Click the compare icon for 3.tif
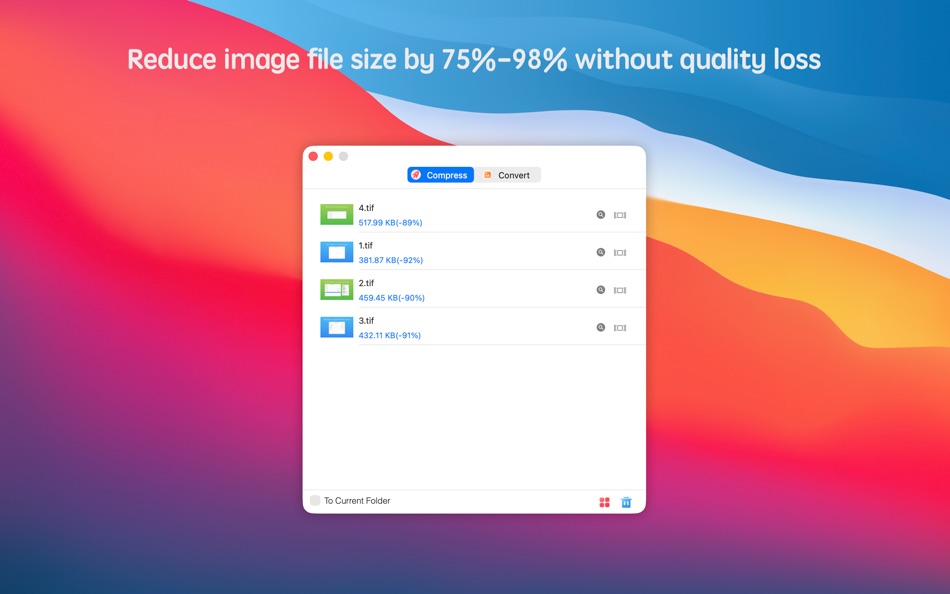 (621, 327)
